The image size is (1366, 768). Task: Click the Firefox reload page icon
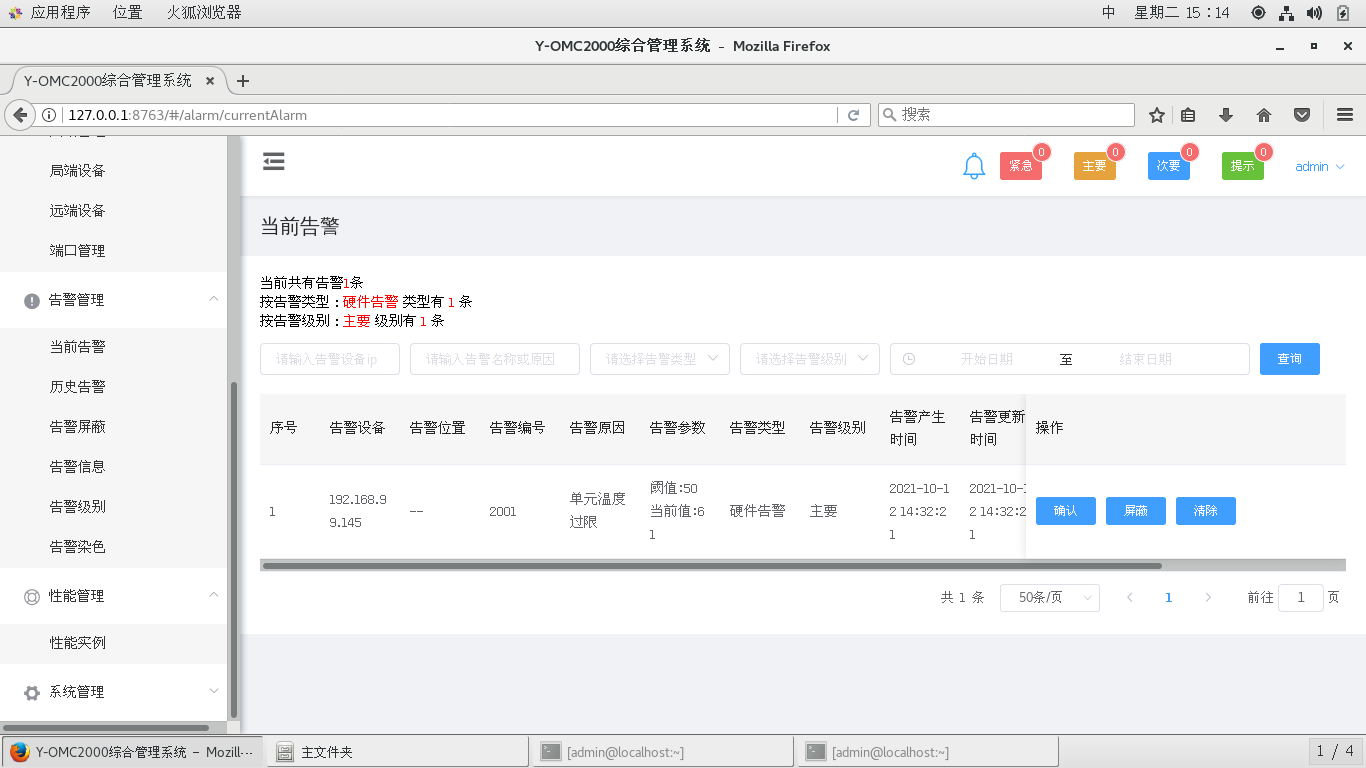pyautogui.click(x=853, y=115)
